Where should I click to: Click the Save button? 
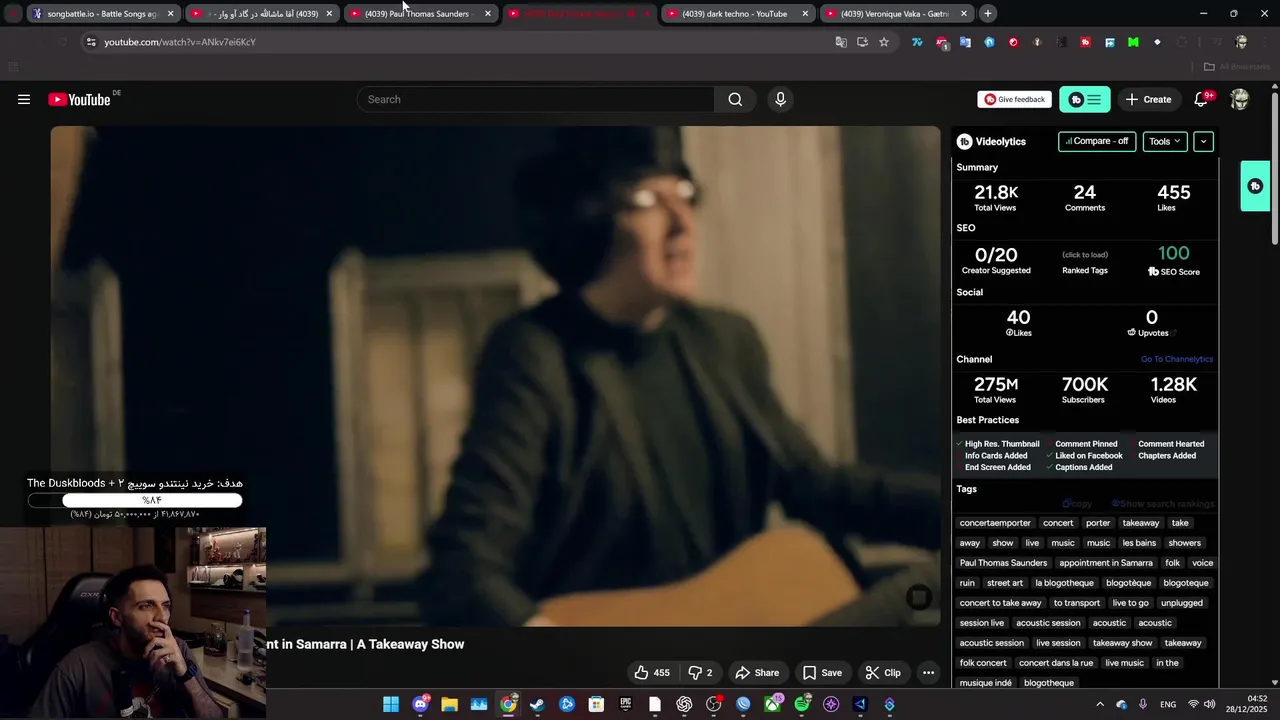click(822, 673)
